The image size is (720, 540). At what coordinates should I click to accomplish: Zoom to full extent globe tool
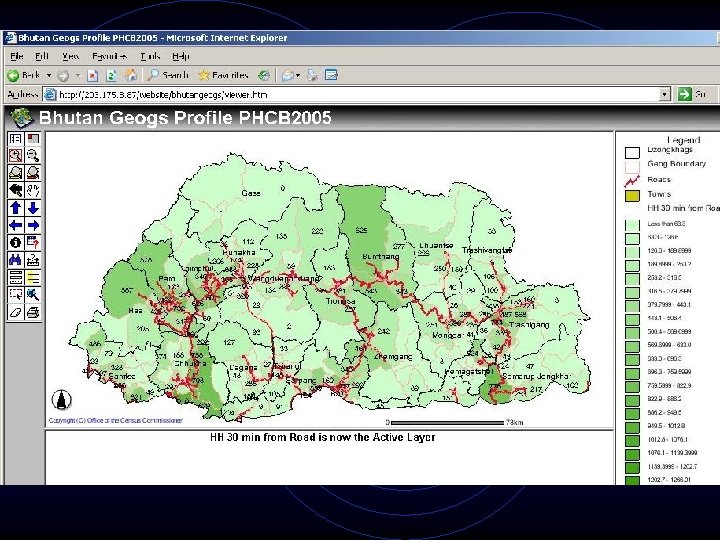(x=16, y=173)
